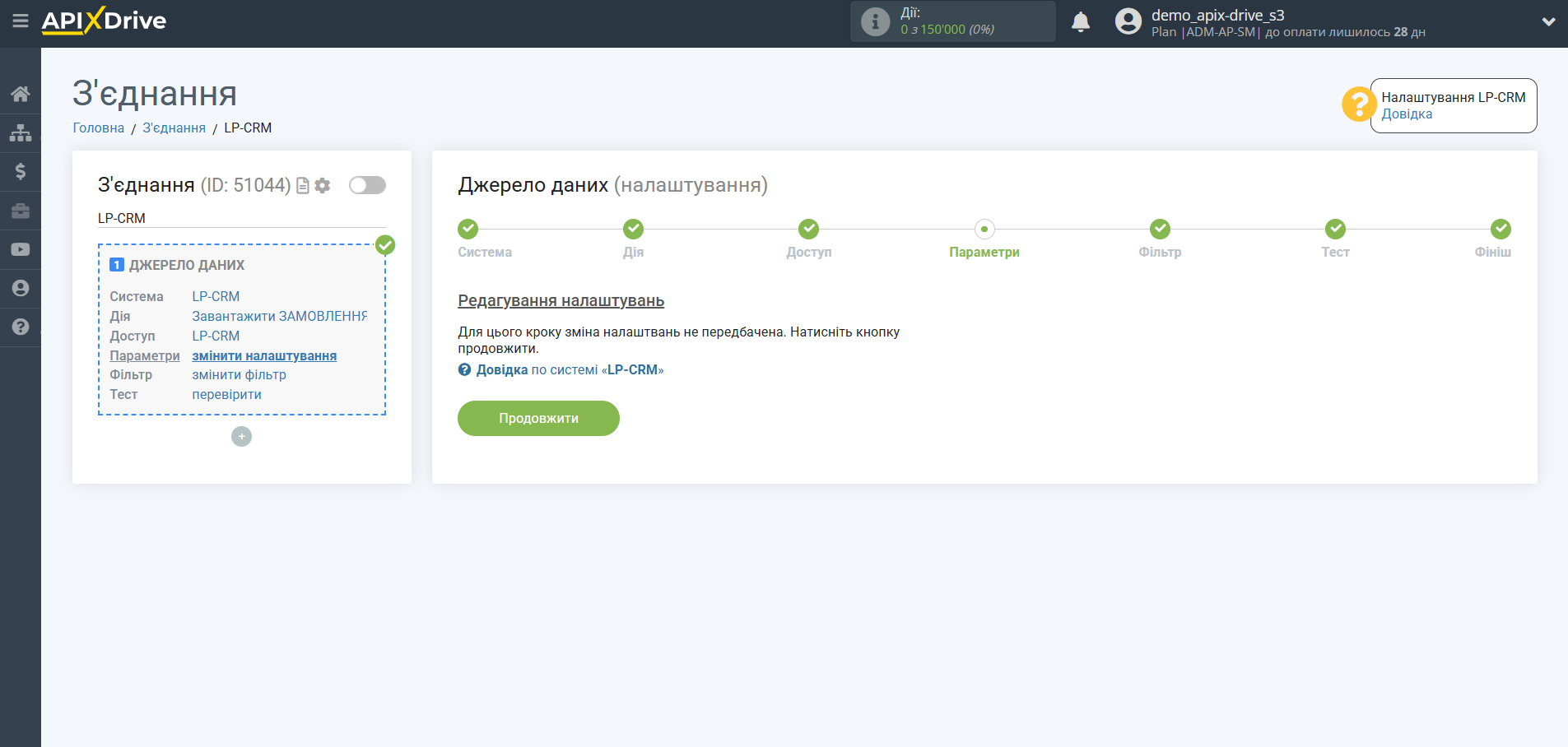This screenshot has width=1568, height=747.
Task: Open the video tutorials sidebar icon
Action: [21, 249]
